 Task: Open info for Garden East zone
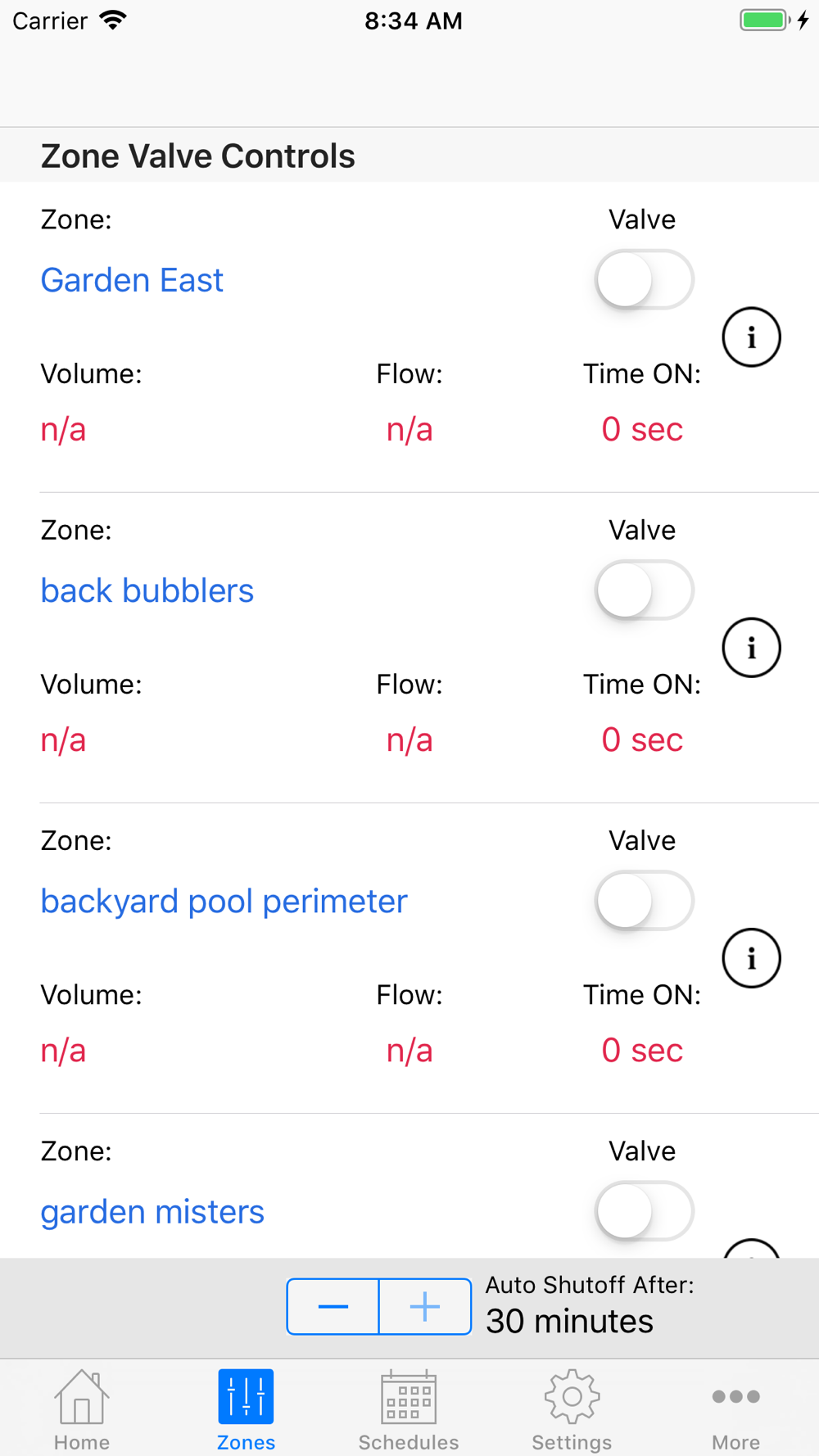(x=751, y=337)
